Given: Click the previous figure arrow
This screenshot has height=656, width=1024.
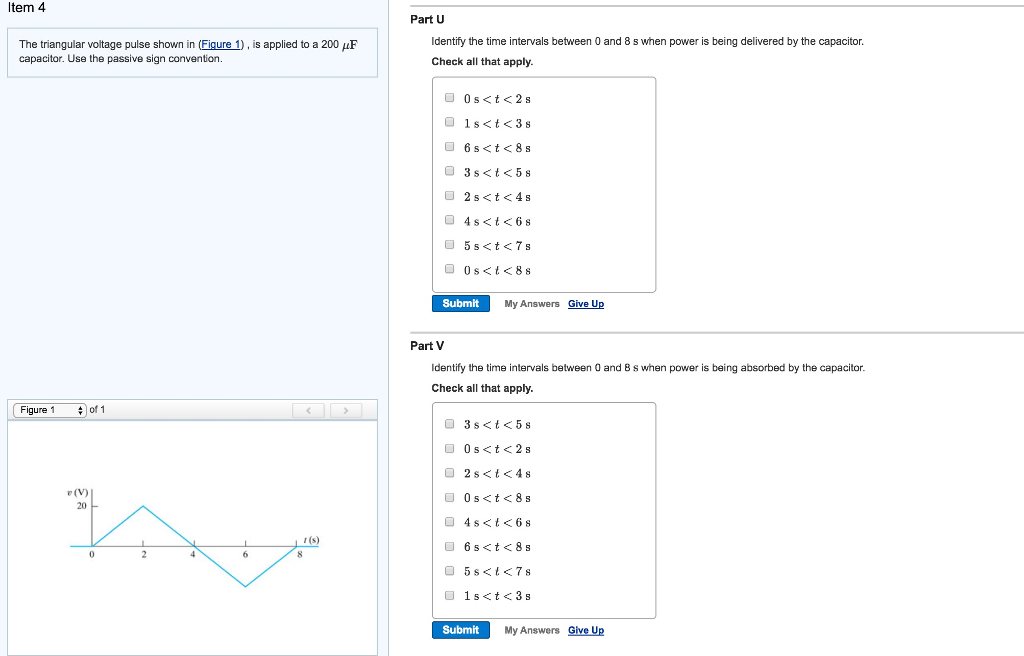Looking at the screenshot, I should coord(308,410).
